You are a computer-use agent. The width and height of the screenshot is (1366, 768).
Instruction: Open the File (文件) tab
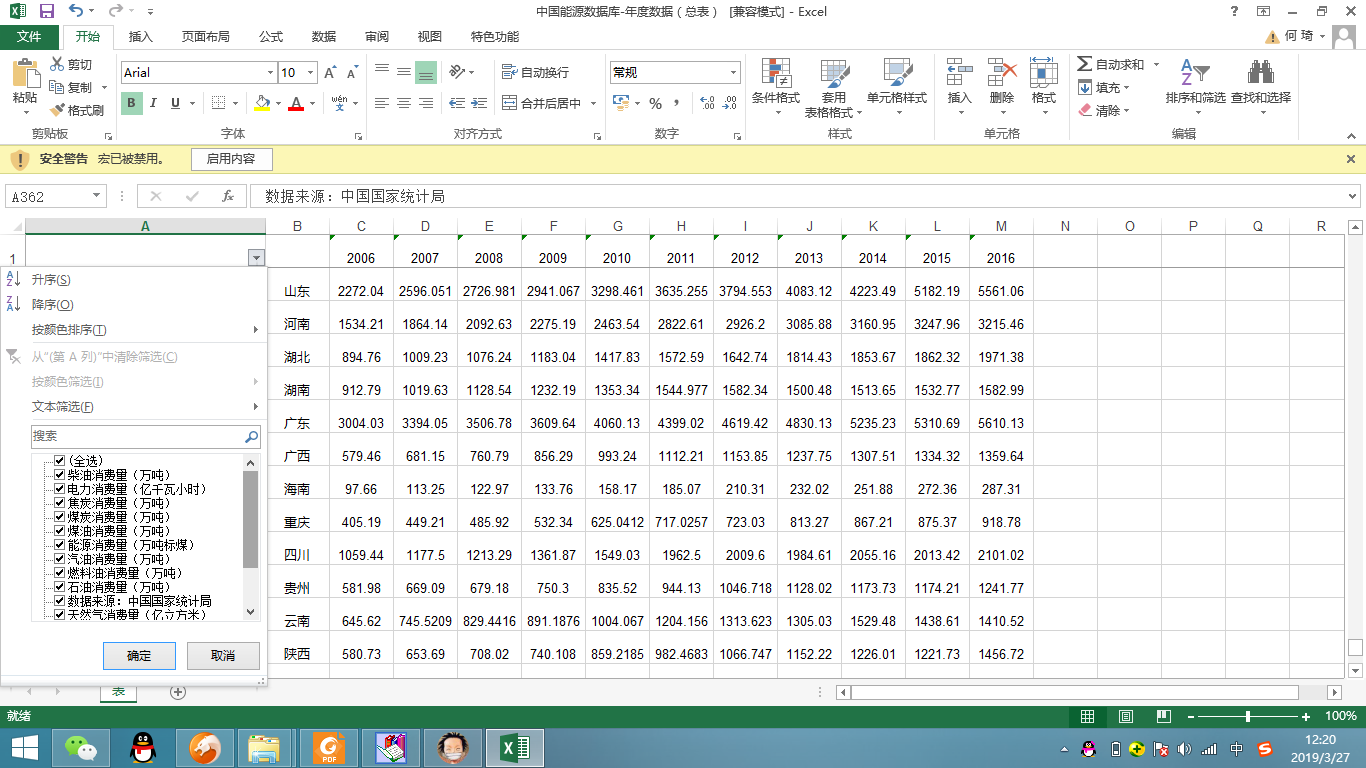pyautogui.click(x=29, y=37)
